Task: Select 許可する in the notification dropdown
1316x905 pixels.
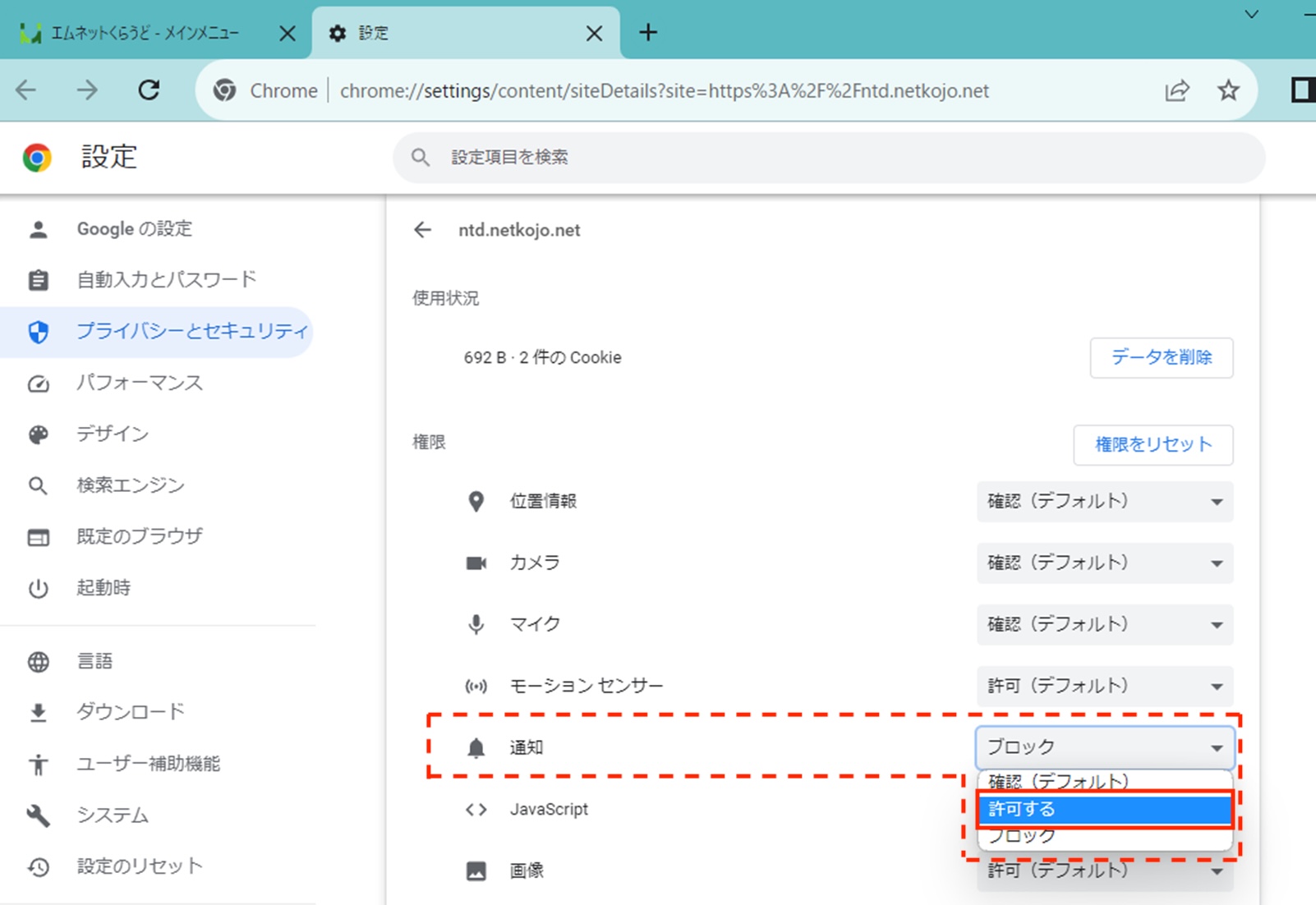Action: point(1104,809)
